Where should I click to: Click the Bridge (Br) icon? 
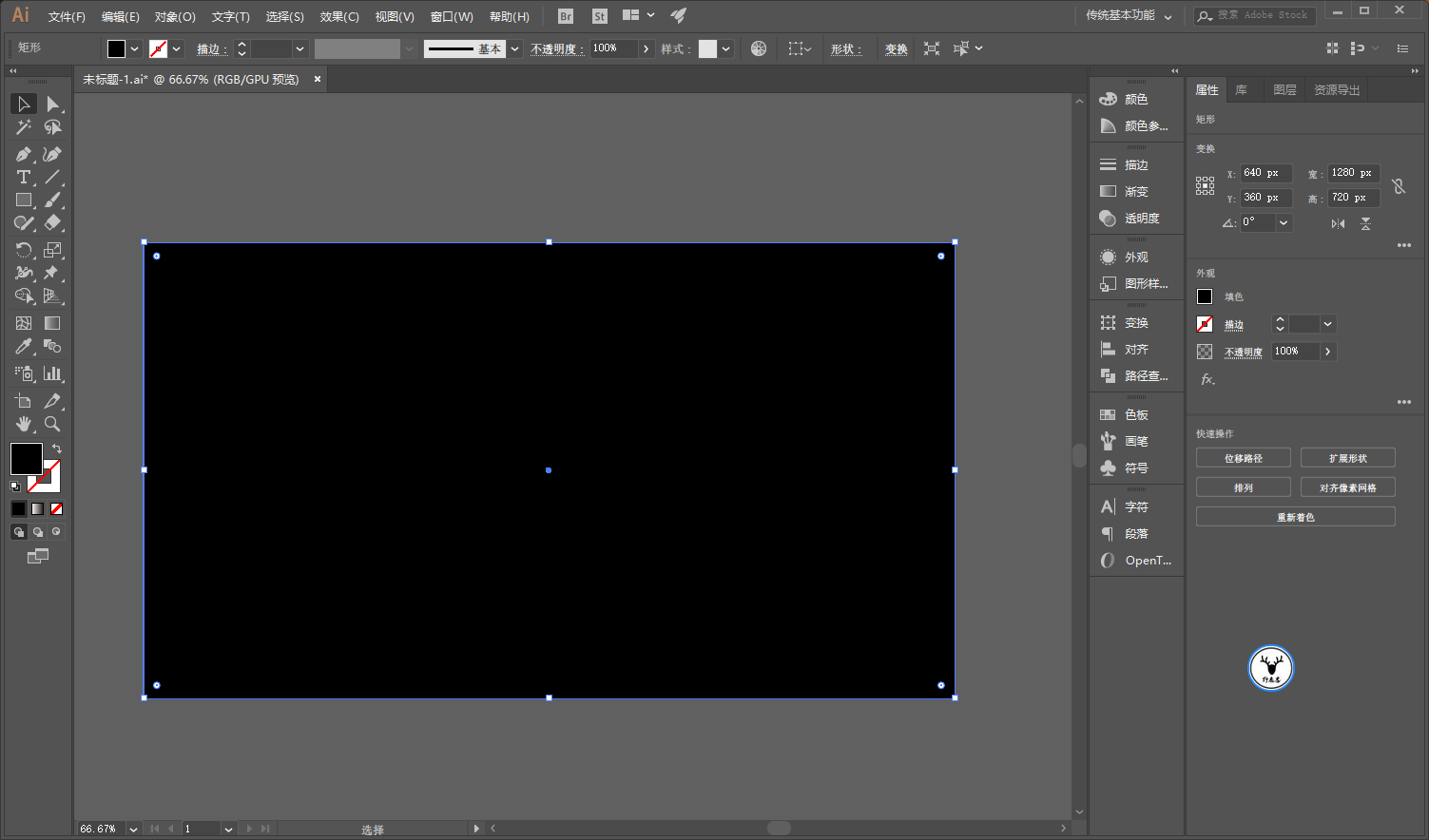(566, 16)
